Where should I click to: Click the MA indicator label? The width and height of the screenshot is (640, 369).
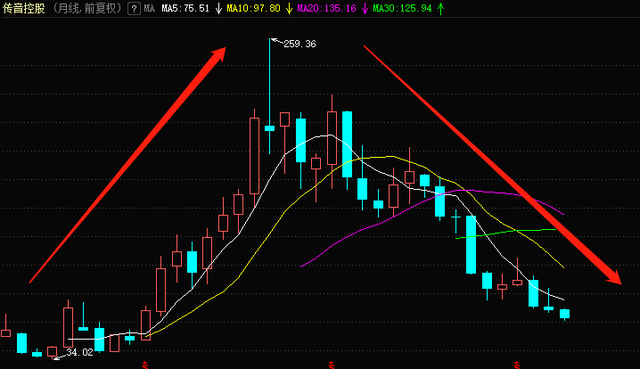(x=149, y=8)
